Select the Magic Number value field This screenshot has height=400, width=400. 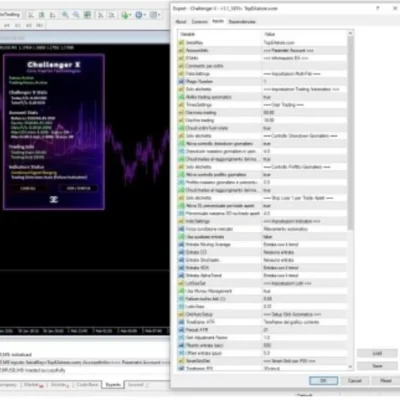click(304, 81)
